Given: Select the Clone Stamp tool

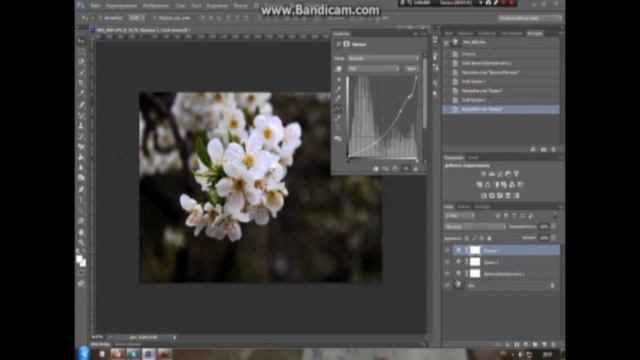Looking at the screenshot, I should [x=81, y=125].
